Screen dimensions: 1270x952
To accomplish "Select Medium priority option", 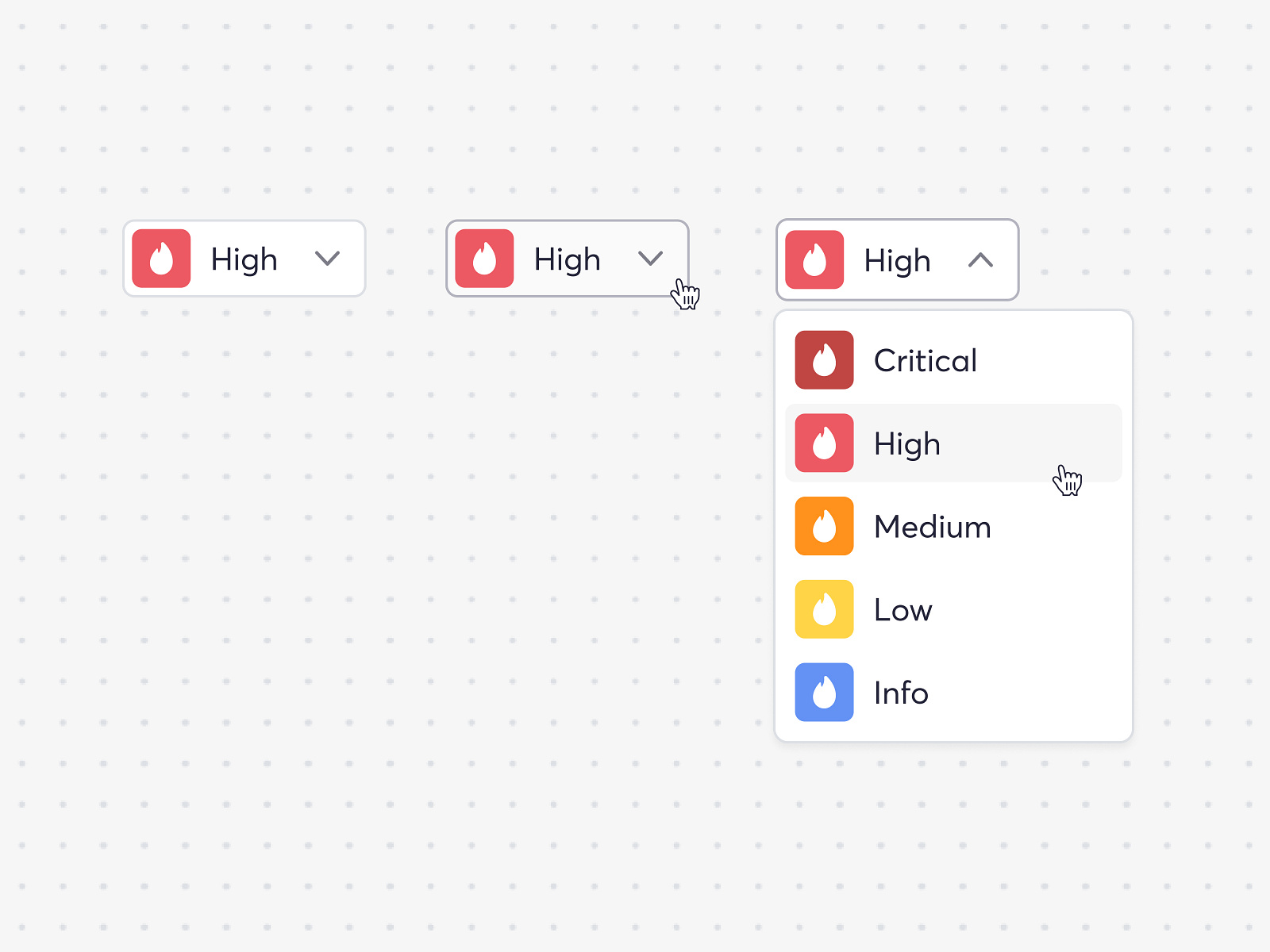I will coord(931,525).
